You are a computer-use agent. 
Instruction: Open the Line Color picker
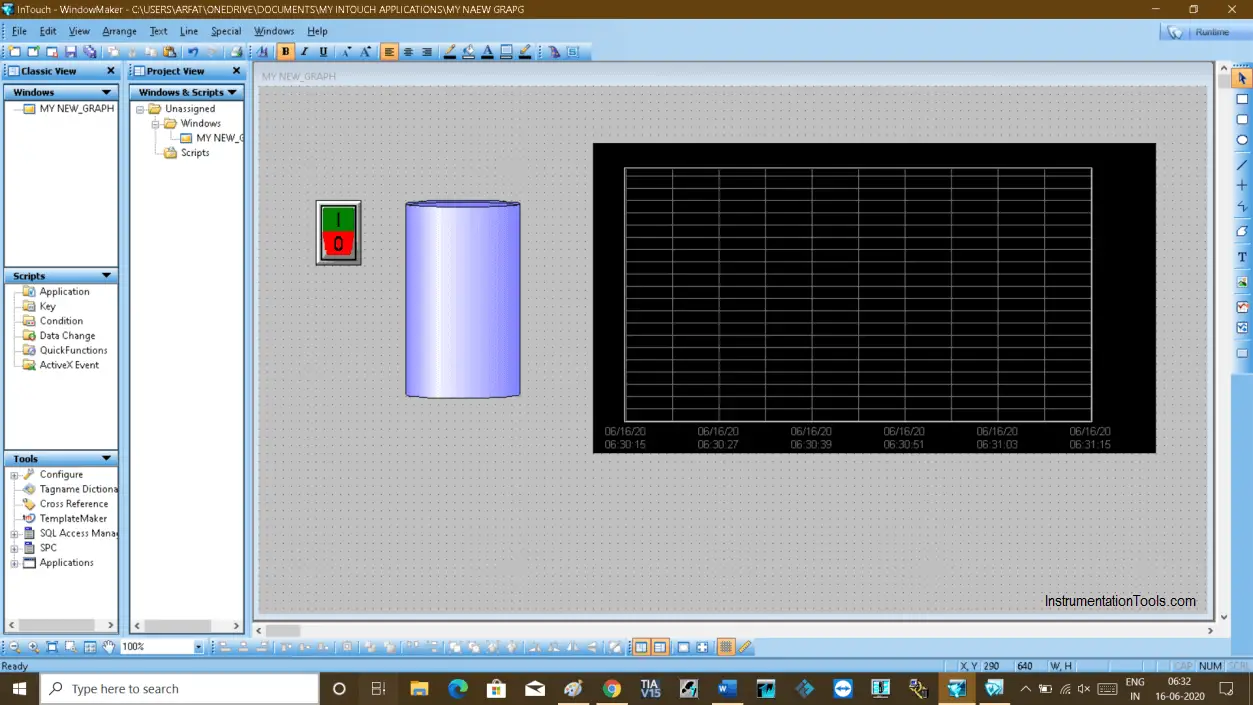click(x=450, y=52)
